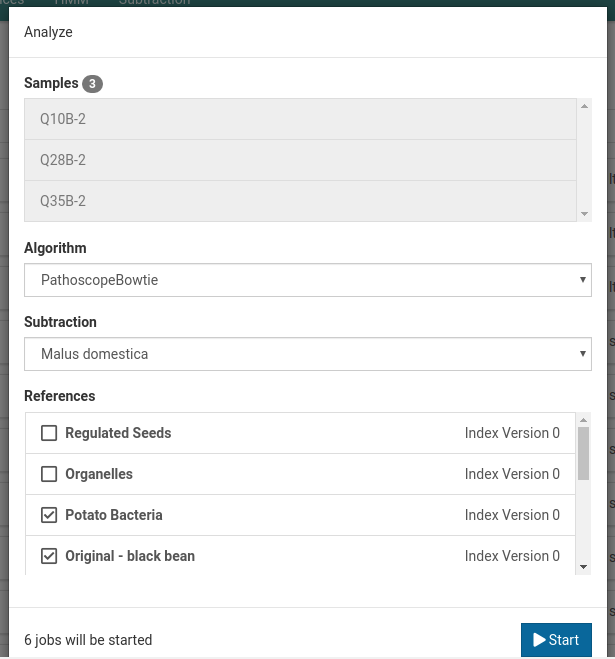
Task: Click the Index Version 0 label beside Organelles
Action: pyautogui.click(x=512, y=474)
